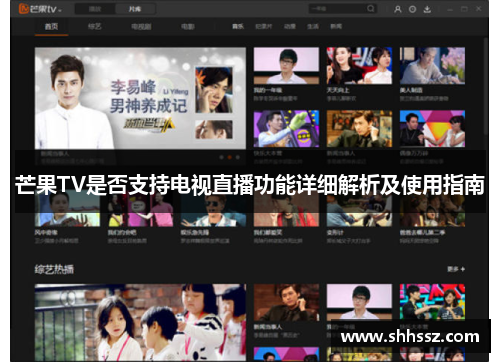Open the large children thumbnail under 综艺热播

[x=140, y=322]
